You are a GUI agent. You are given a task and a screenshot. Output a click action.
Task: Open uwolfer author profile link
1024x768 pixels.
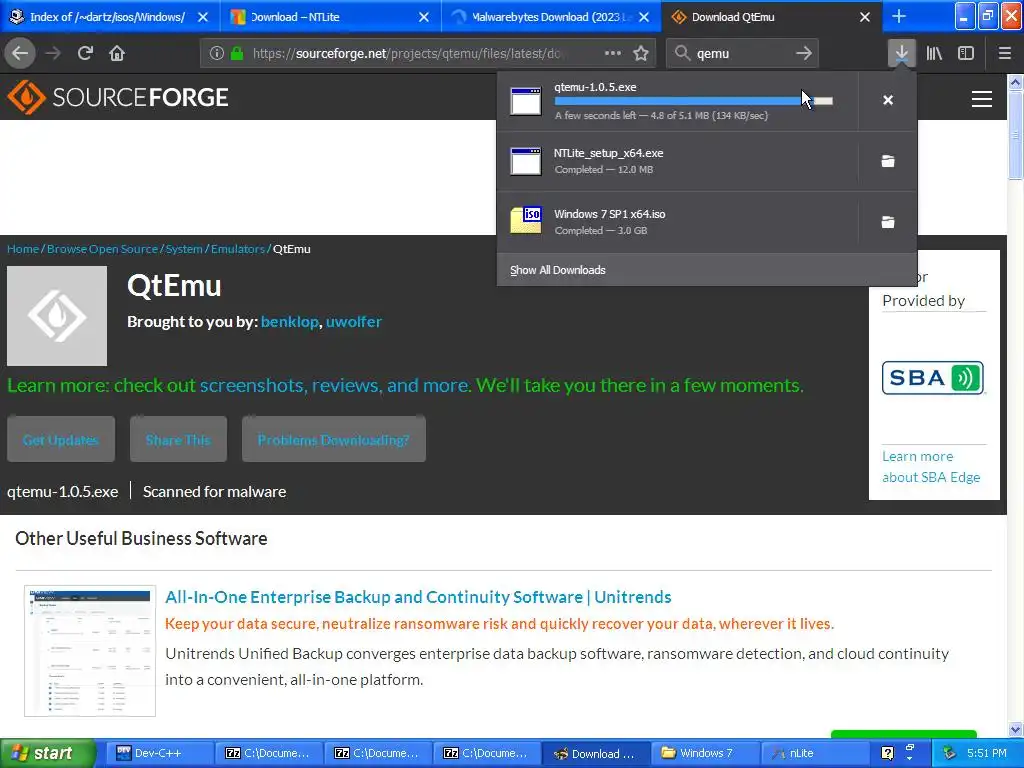coord(354,321)
